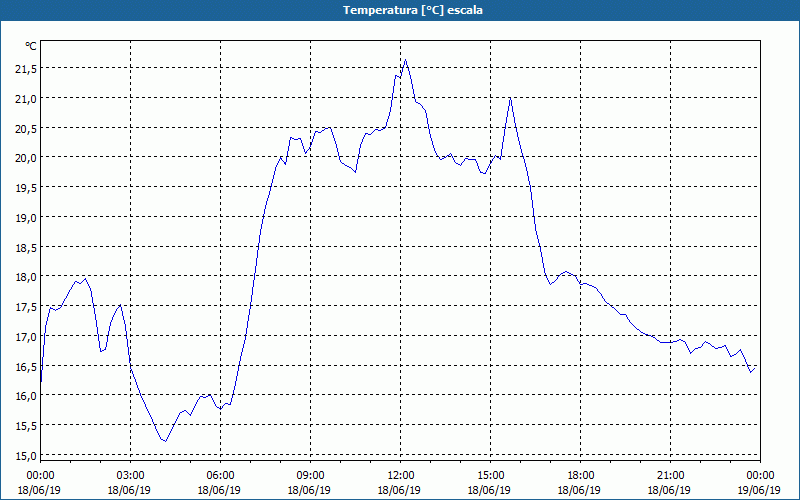
Task: Click the 21:00 time axis label
Action: (670, 476)
